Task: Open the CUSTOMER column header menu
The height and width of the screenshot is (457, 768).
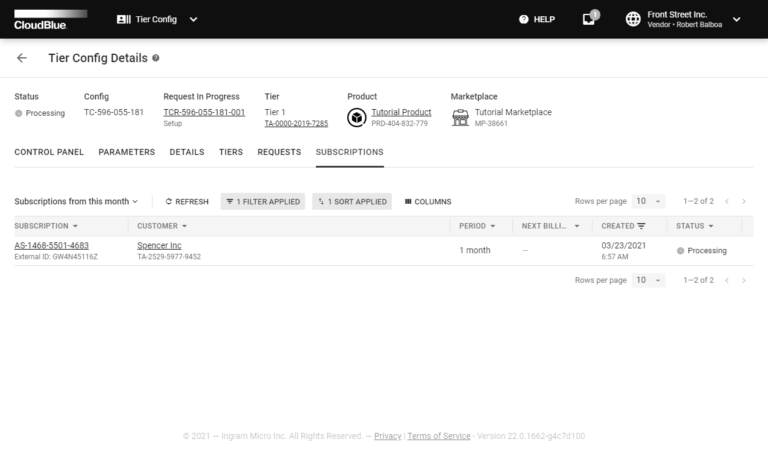Action: [x=185, y=226]
